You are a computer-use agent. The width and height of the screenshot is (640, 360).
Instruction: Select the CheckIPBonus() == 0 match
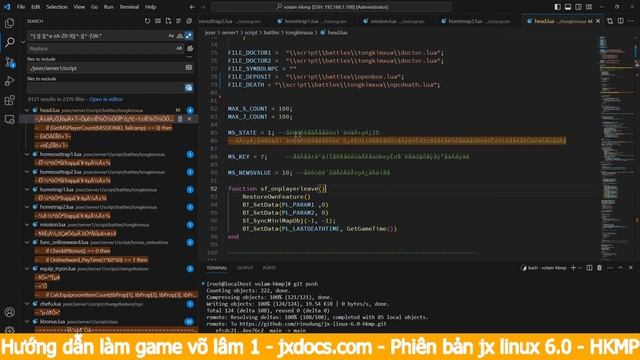click(x=73, y=251)
